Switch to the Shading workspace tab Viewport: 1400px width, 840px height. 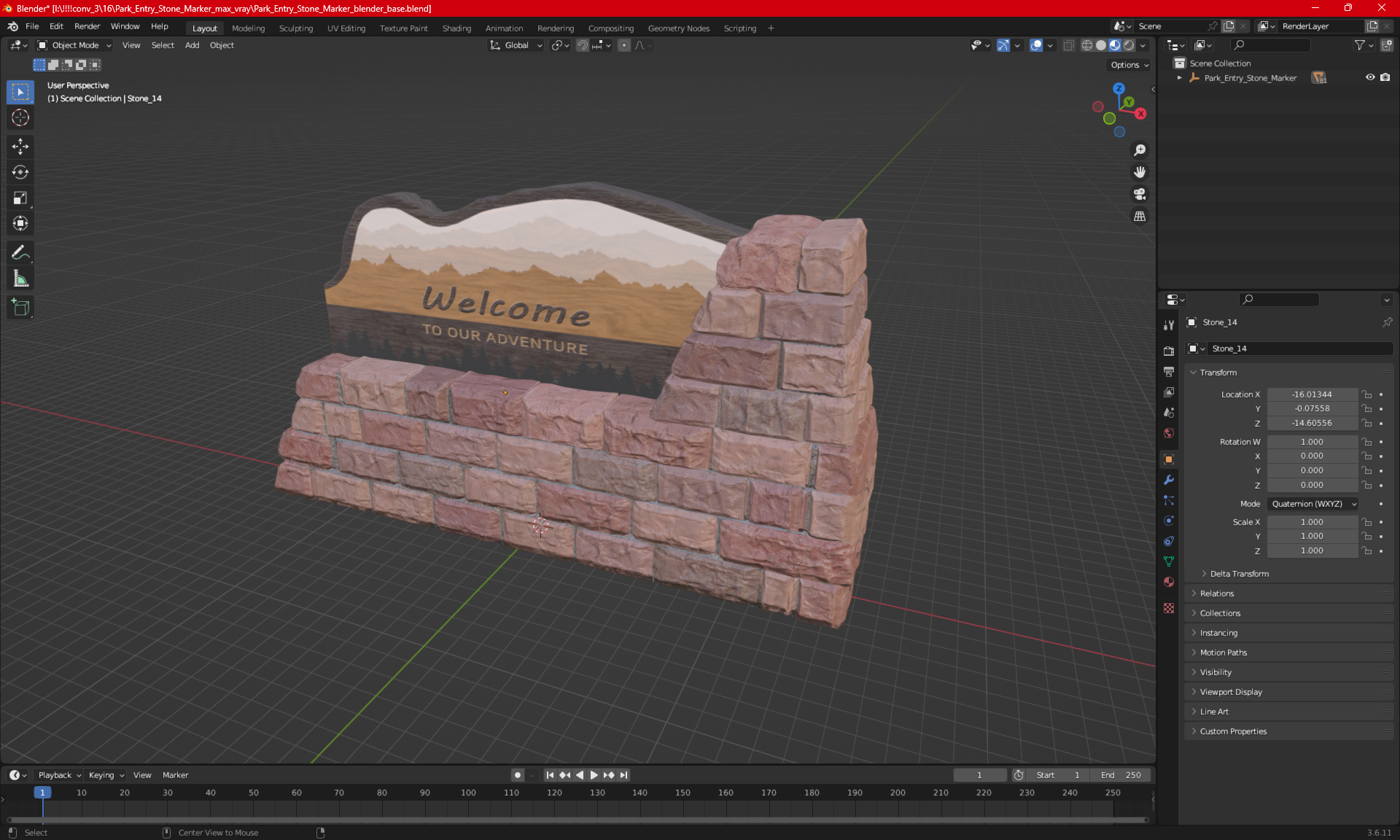pyautogui.click(x=456, y=28)
